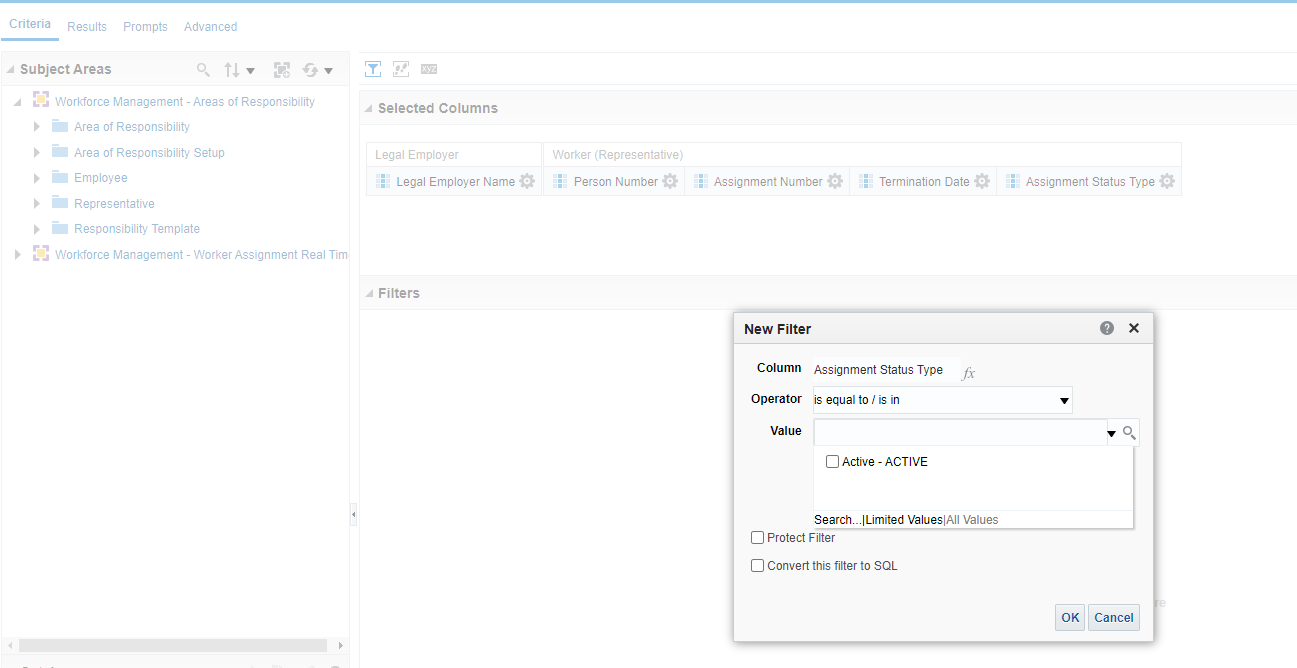
Task: Click the Show/Hide Selection Steps Pane icon
Action: [401, 68]
